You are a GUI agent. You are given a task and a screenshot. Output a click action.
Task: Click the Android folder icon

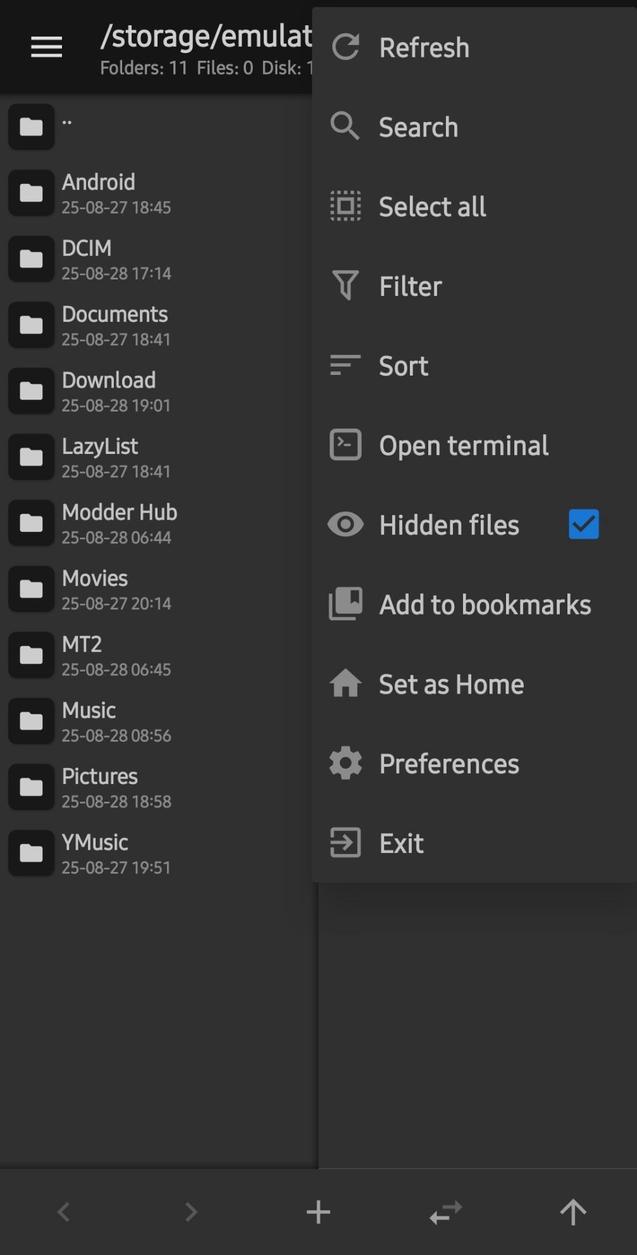pyautogui.click(x=31, y=193)
